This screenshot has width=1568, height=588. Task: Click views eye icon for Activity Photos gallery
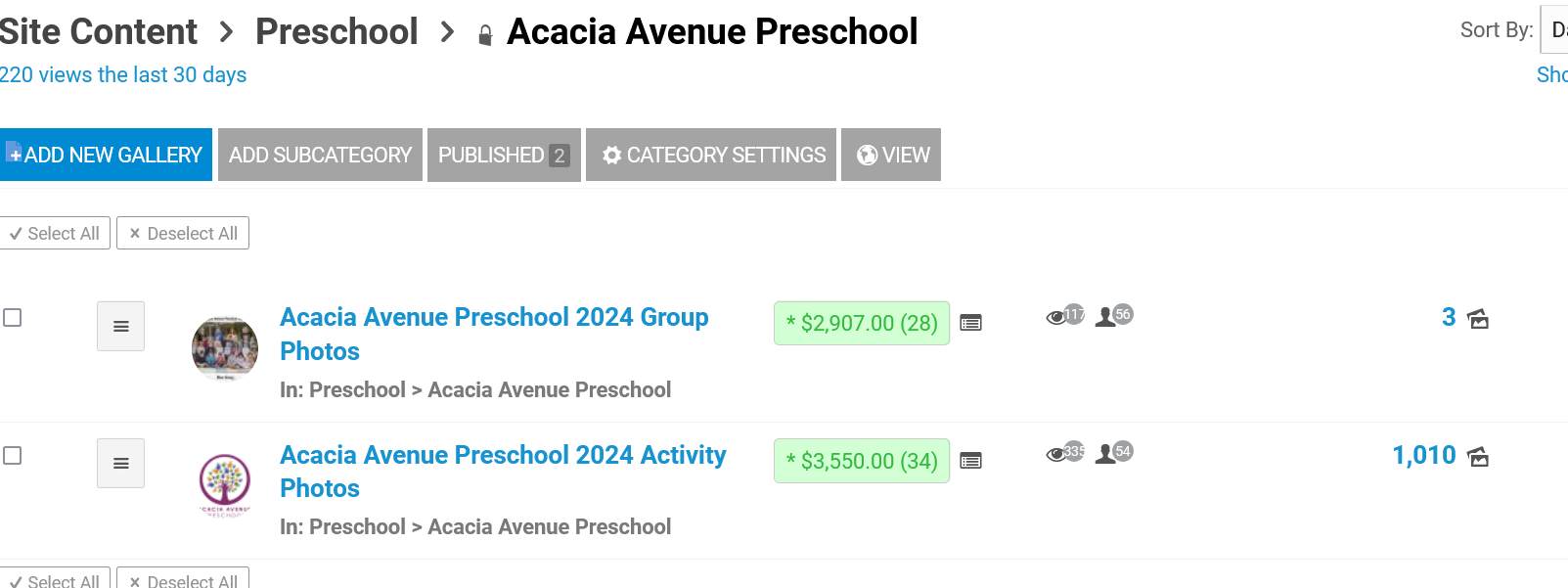click(1055, 454)
